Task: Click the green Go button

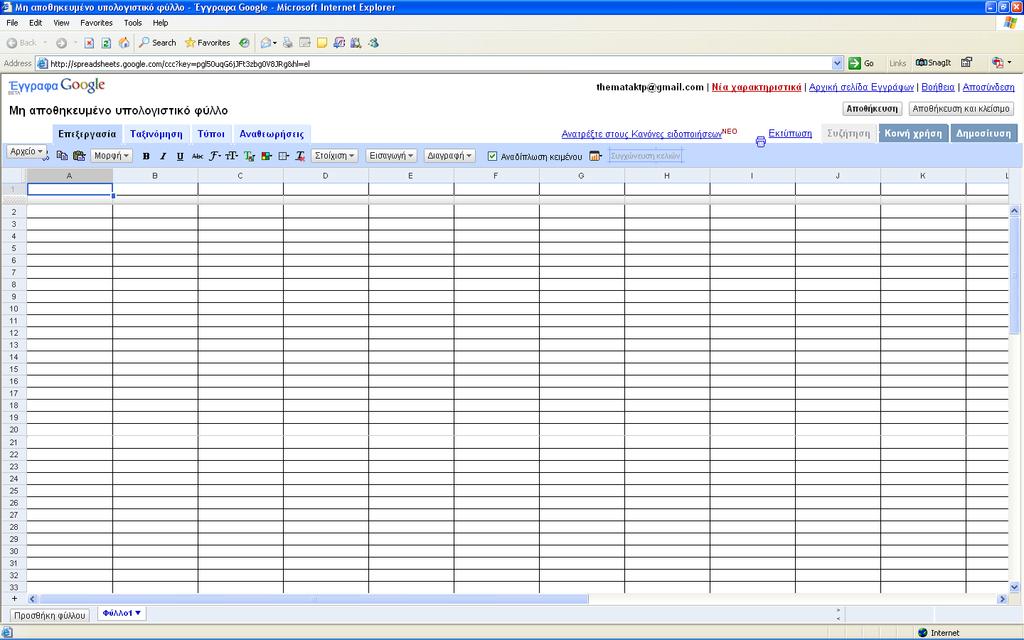Action: pyautogui.click(x=861, y=63)
